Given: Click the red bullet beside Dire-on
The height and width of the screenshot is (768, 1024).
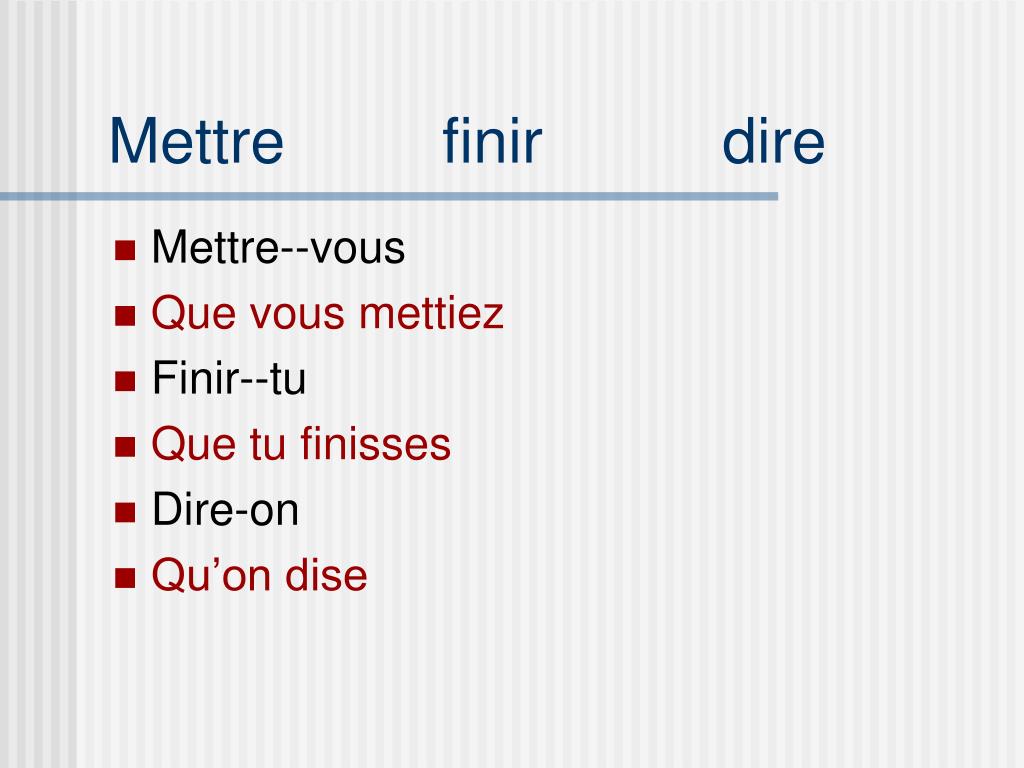Looking at the screenshot, I should [x=125, y=513].
